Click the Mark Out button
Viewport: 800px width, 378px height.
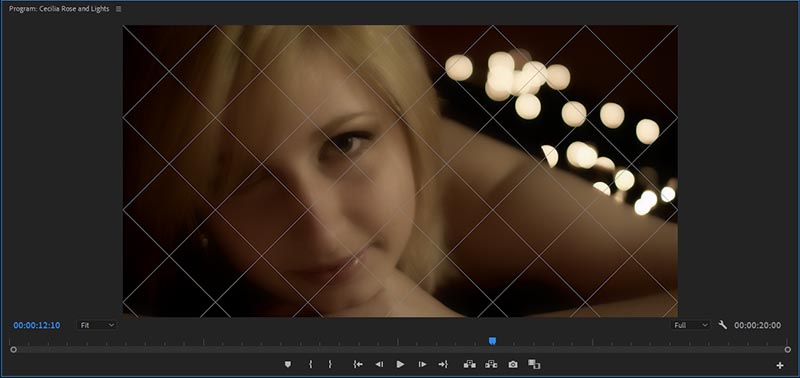pos(330,364)
